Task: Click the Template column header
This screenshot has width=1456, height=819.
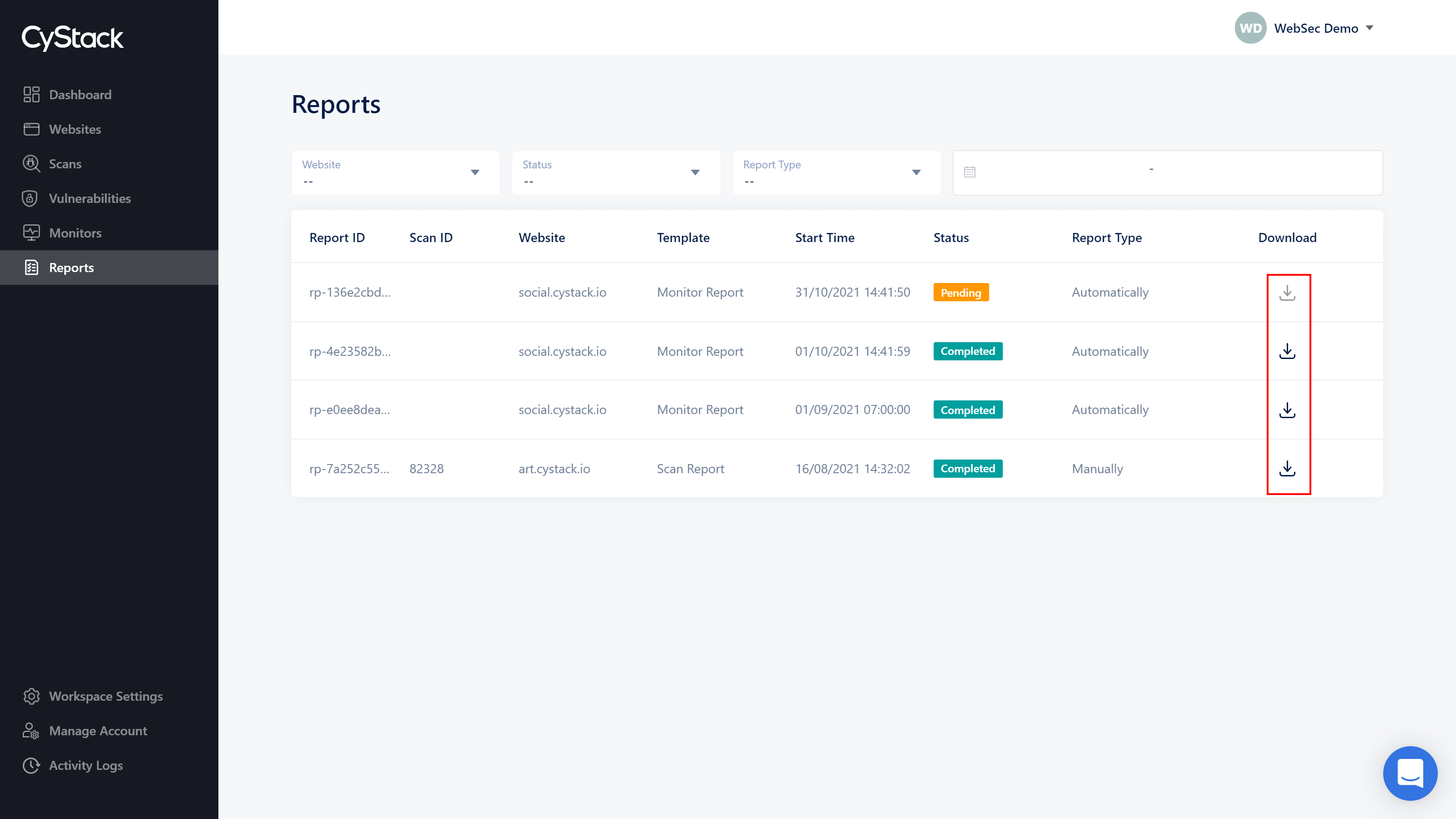Action: [x=683, y=238]
